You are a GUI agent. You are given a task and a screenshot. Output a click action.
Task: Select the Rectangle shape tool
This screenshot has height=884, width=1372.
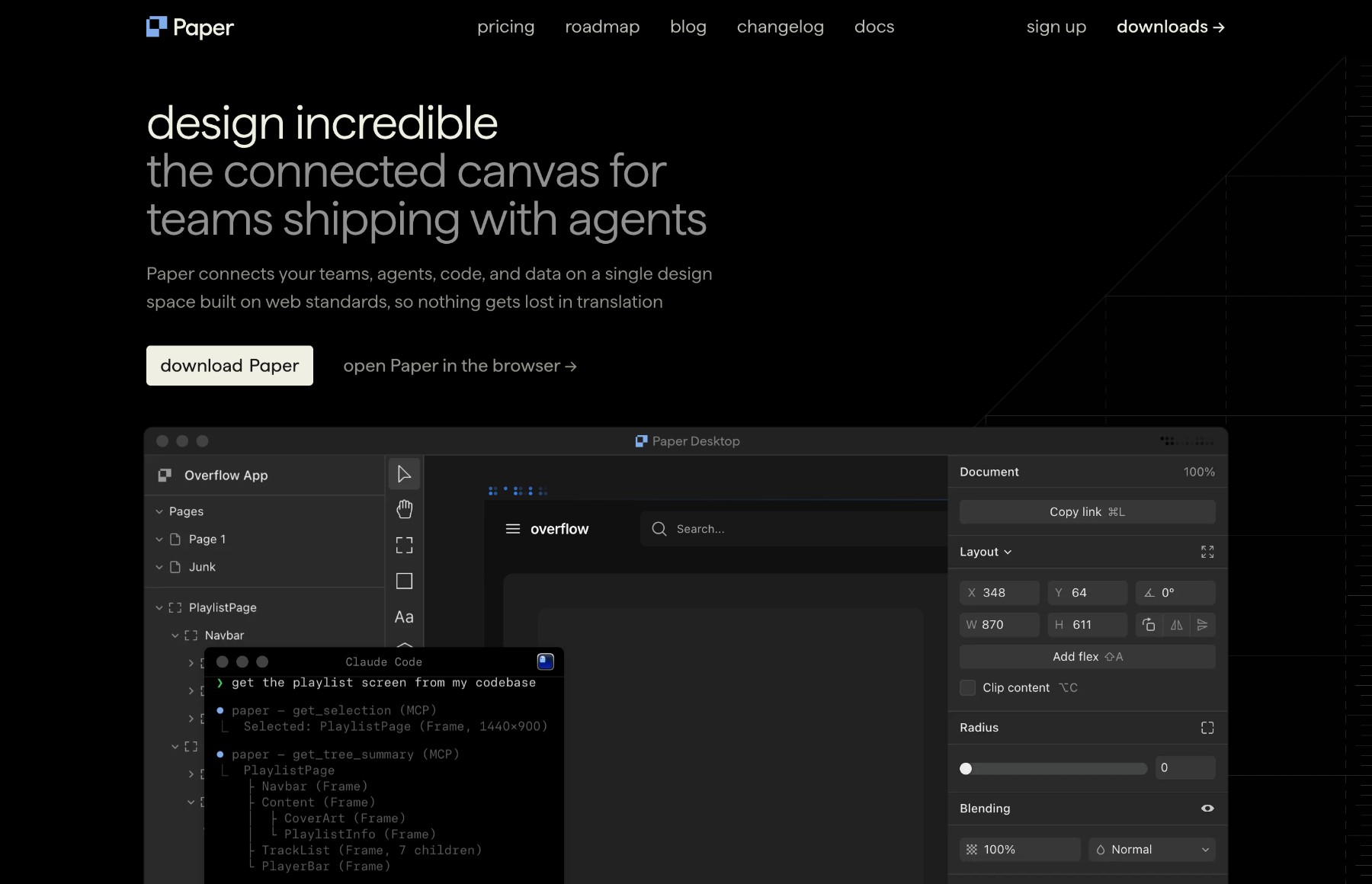coord(404,581)
